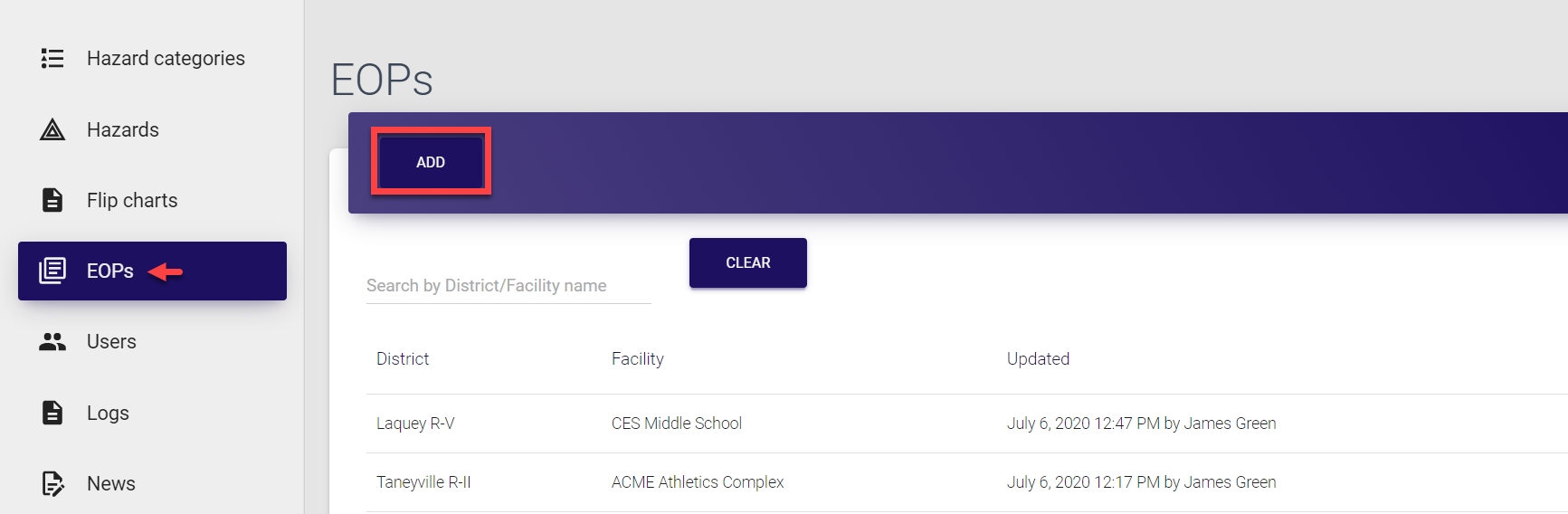
Task: Focus the District/Facility name search field
Action: tap(508, 286)
